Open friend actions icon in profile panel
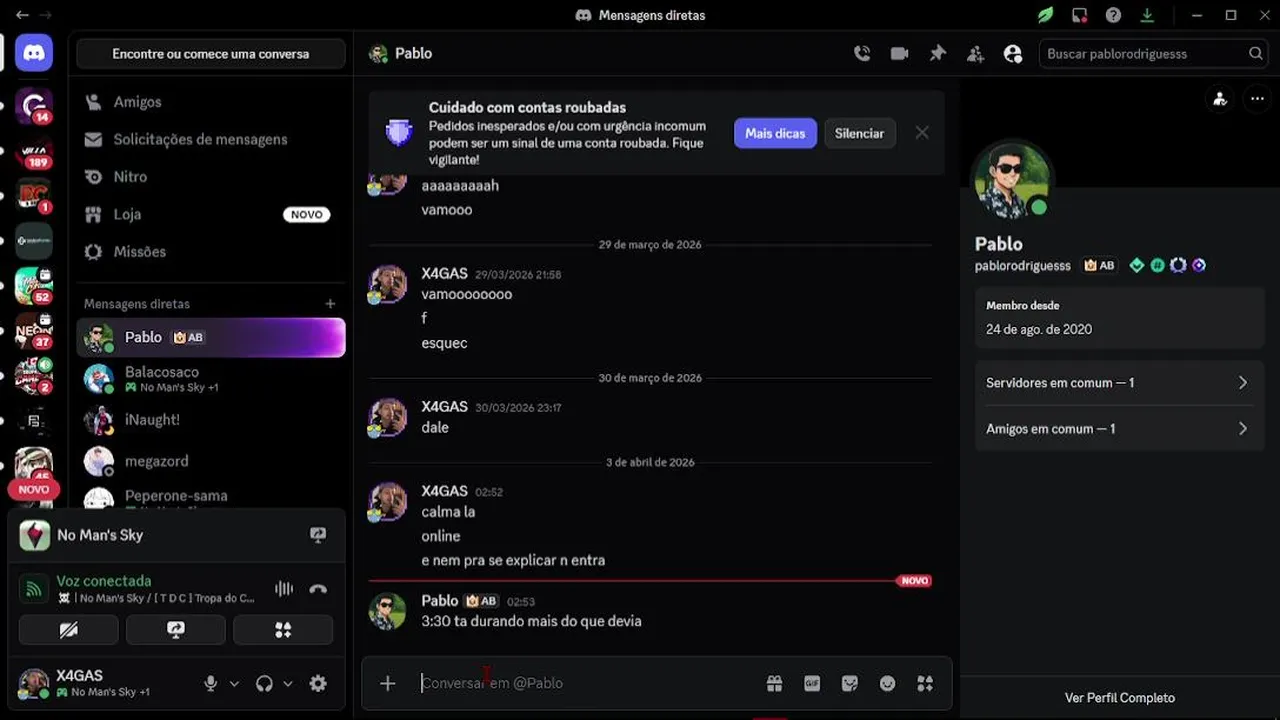 (x=1219, y=99)
